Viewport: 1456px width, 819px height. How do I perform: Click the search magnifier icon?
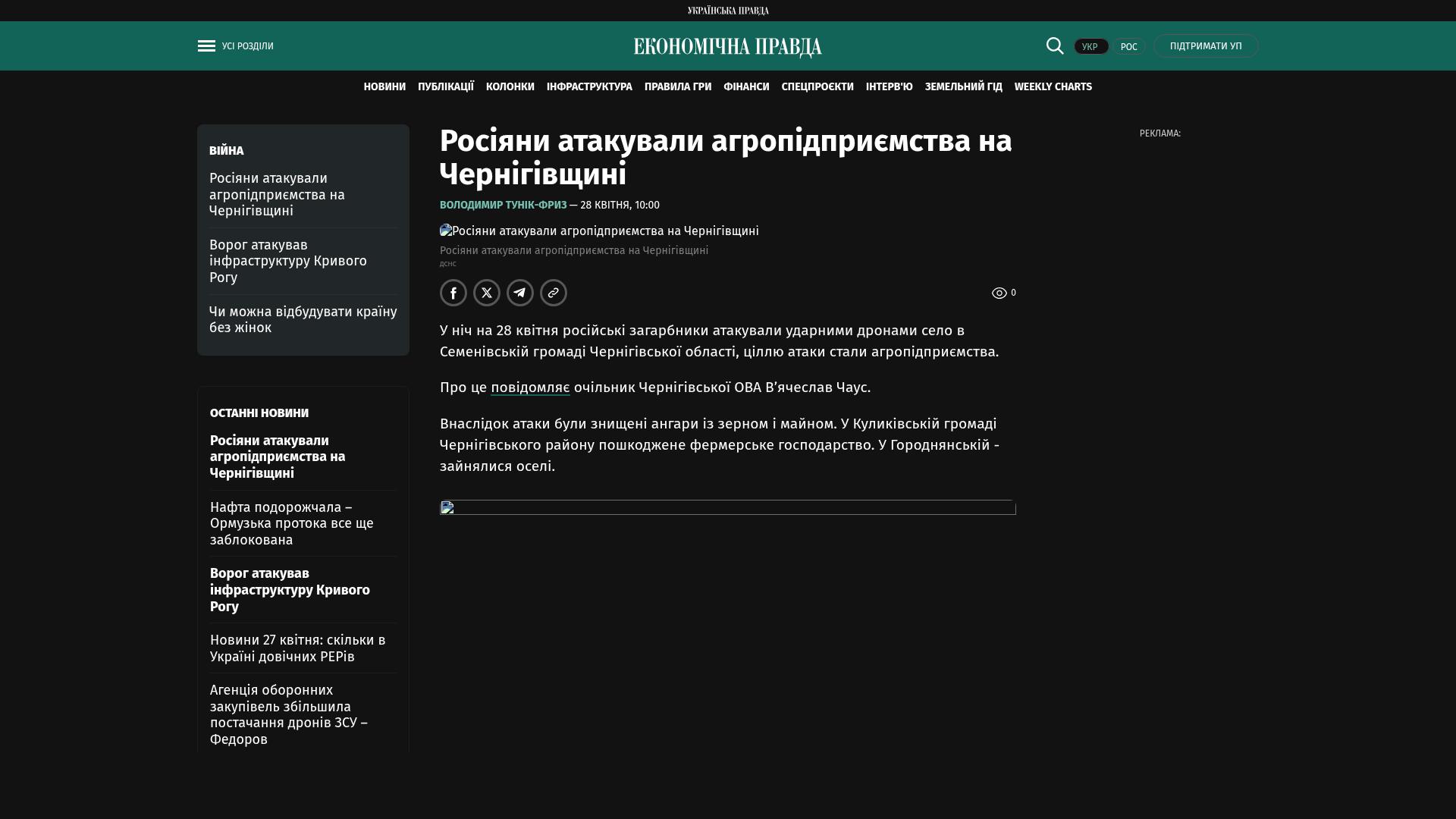click(x=1055, y=45)
